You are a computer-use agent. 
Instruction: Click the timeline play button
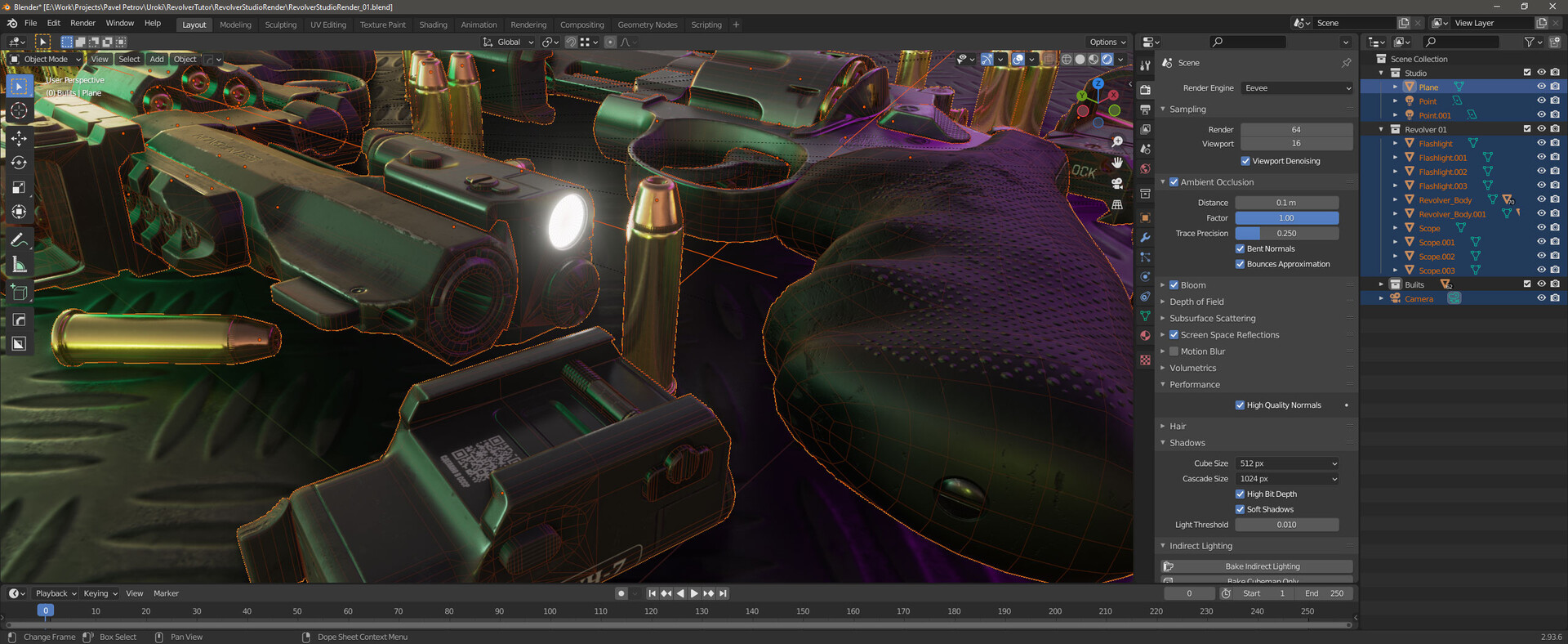[x=694, y=593]
